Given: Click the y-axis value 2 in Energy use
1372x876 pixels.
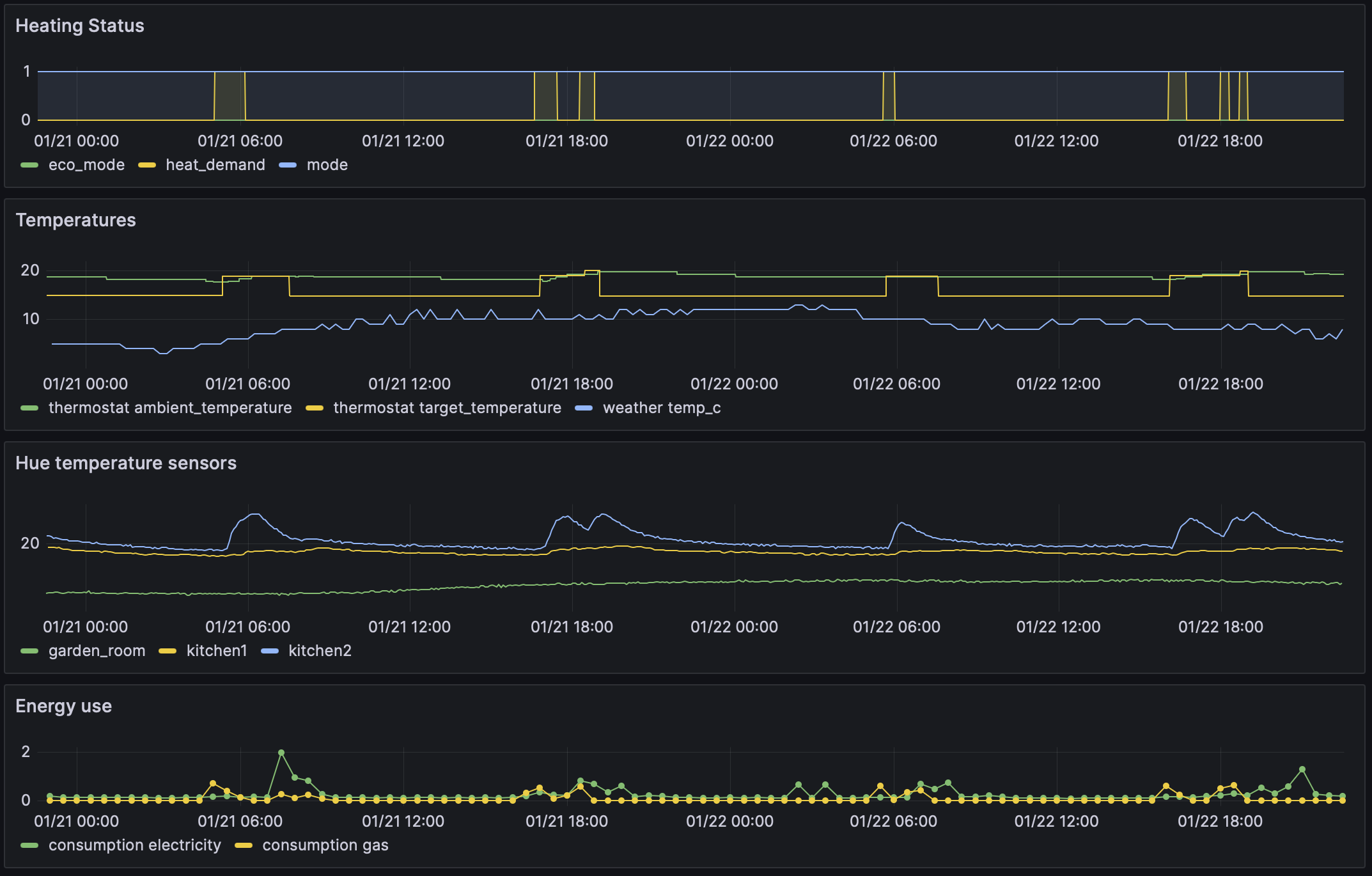Looking at the screenshot, I should tap(26, 751).
